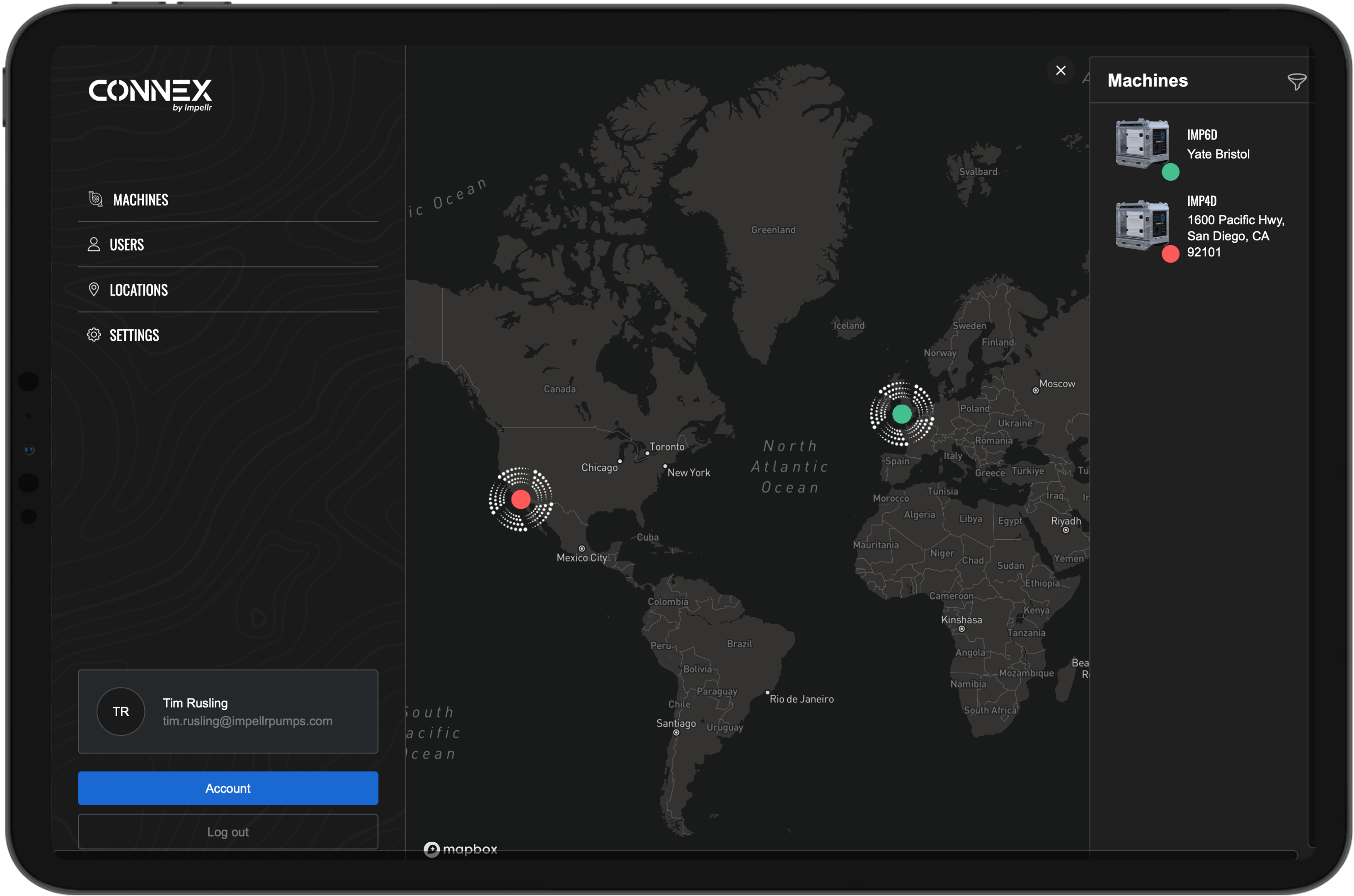Open the SETTINGS menu item
This screenshot has width=1354, height=896.
pos(134,336)
